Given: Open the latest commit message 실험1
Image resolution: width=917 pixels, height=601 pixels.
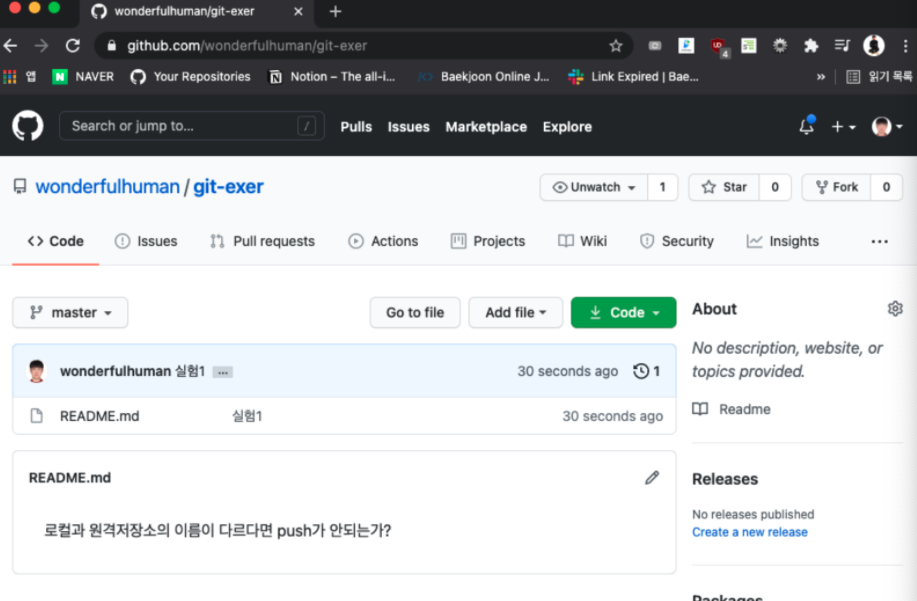Looking at the screenshot, I should [x=190, y=371].
